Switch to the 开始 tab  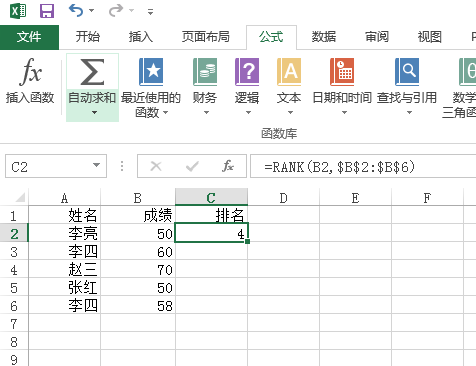click(x=88, y=37)
